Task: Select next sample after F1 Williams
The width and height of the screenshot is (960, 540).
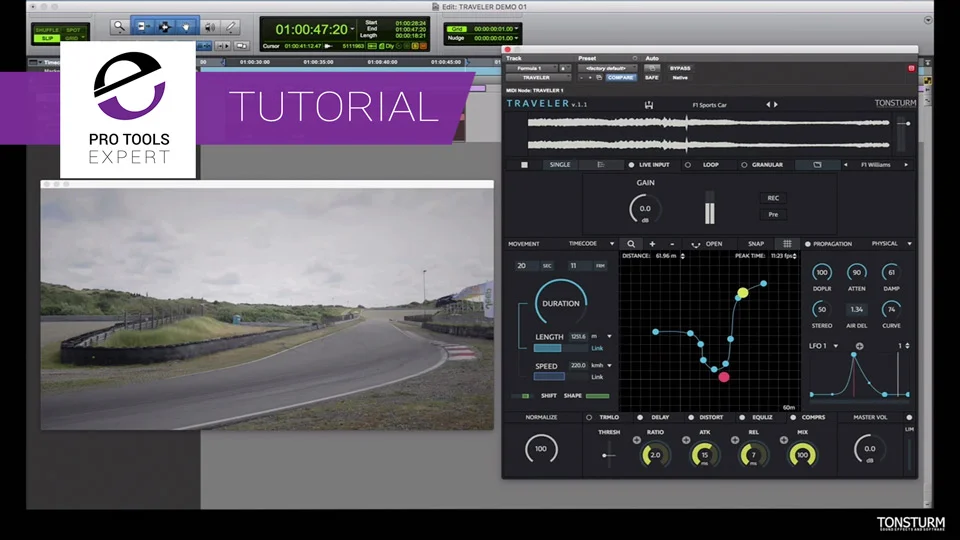Action: click(906, 165)
